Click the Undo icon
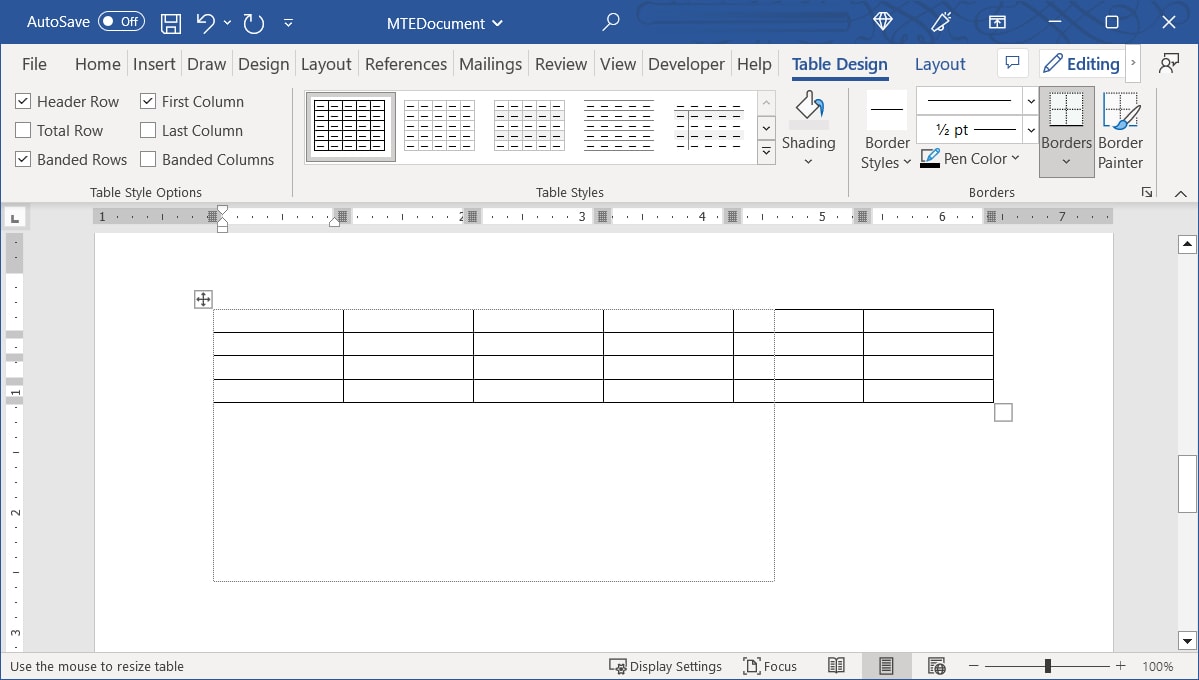The height and width of the screenshot is (680, 1199). pyautogui.click(x=206, y=22)
